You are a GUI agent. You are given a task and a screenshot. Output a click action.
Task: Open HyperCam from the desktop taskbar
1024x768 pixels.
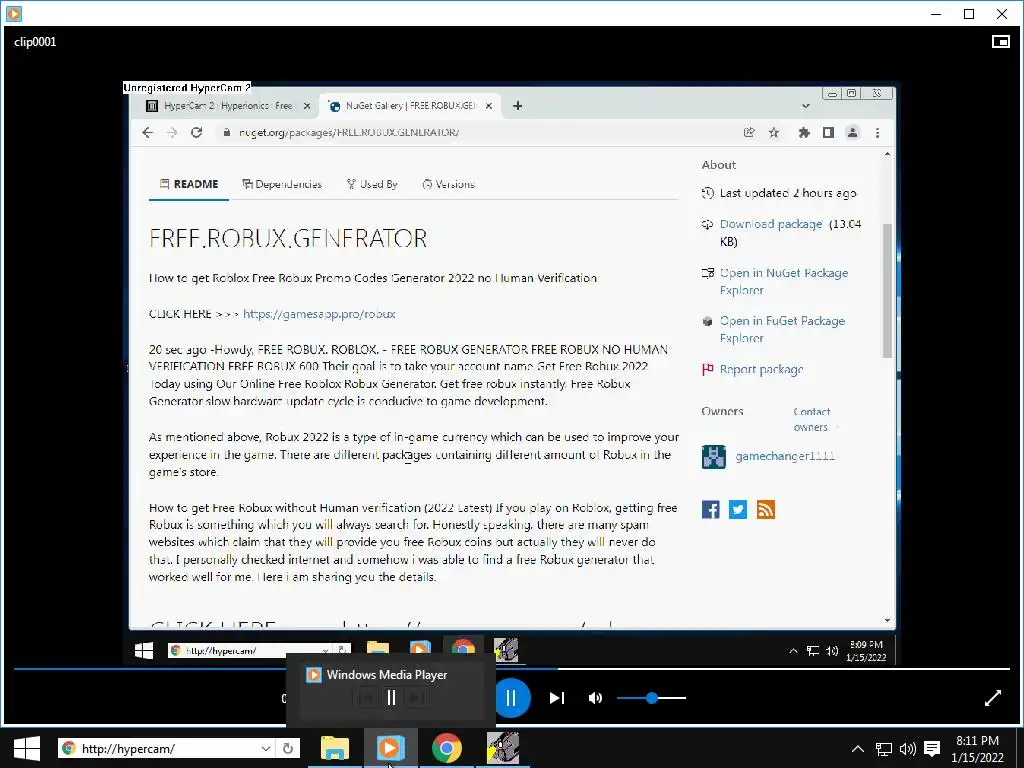click(x=503, y=748)
